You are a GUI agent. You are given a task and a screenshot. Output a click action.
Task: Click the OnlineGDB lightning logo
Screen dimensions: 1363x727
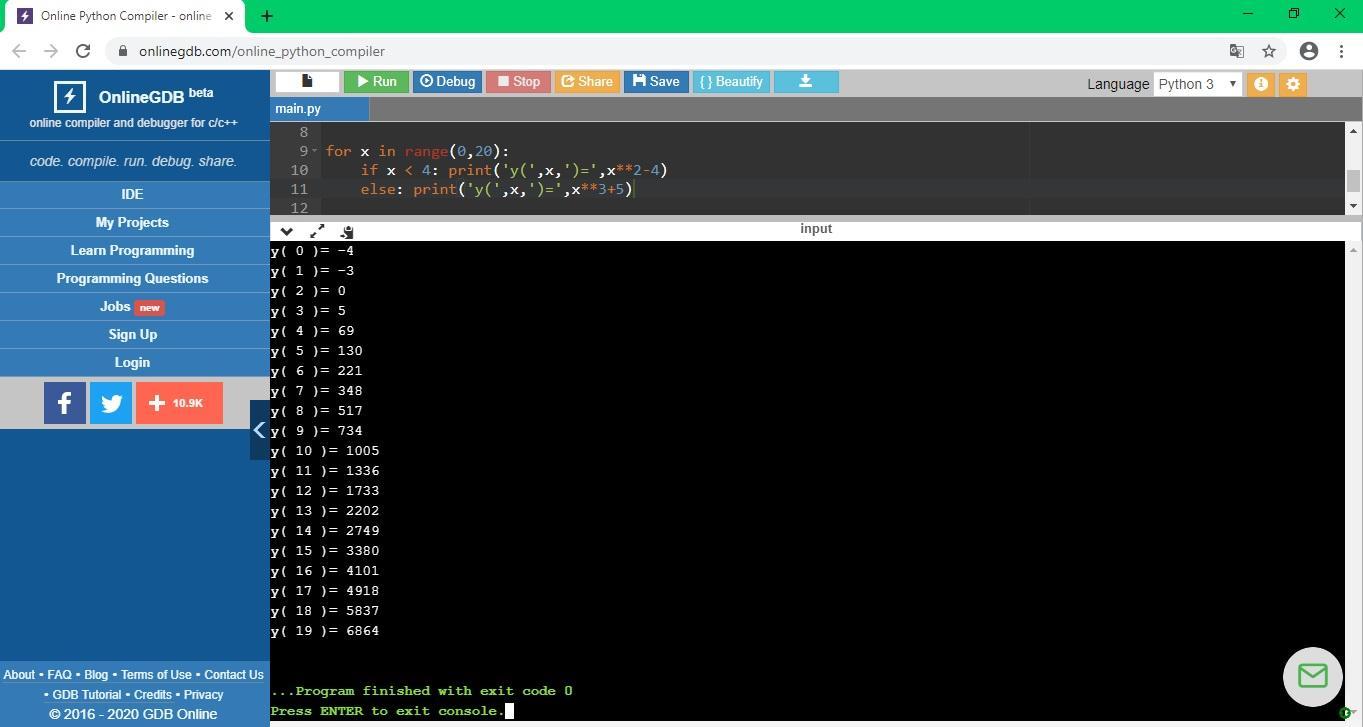point(69,96)
